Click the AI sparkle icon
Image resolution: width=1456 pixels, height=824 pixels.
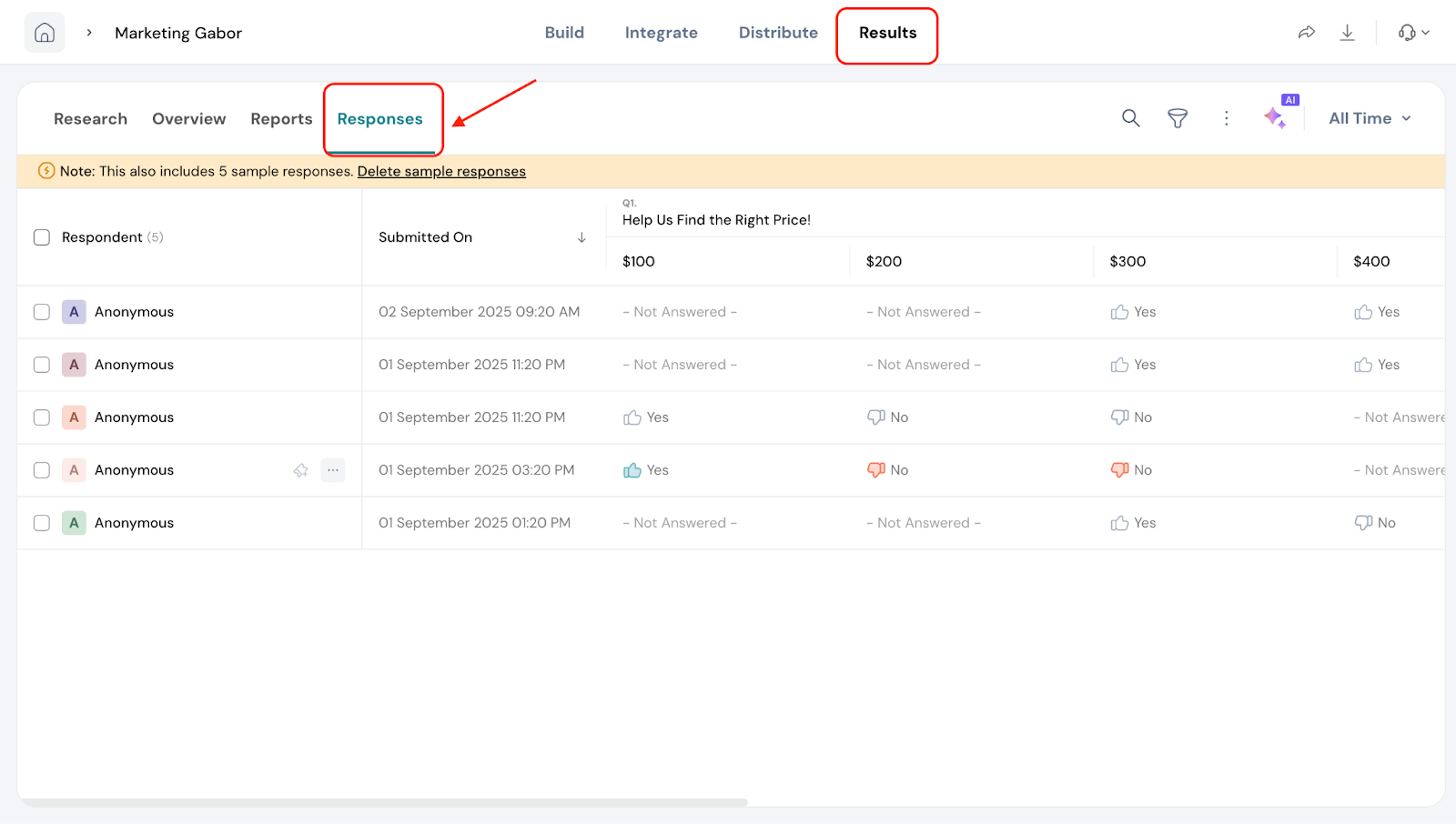coord(1275,117)
